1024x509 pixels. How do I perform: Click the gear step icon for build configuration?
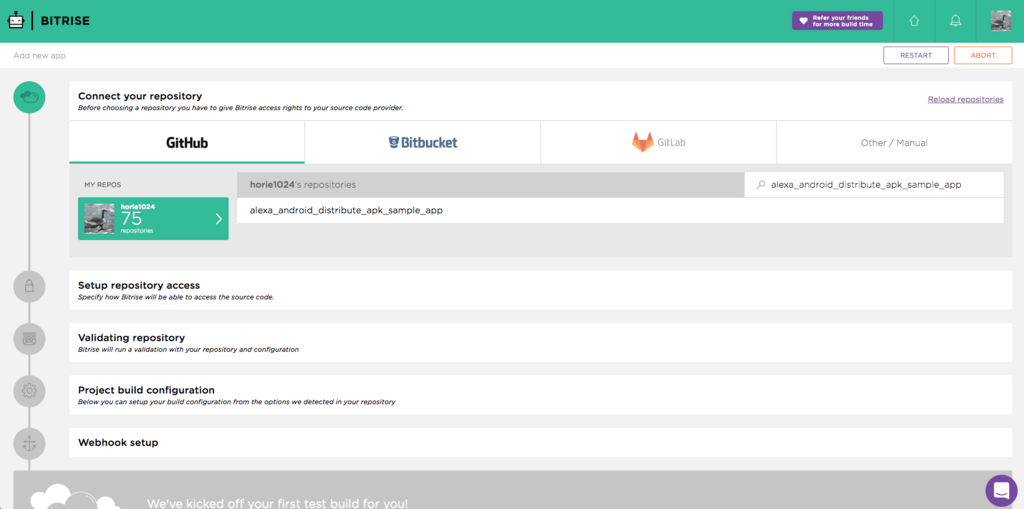[x=29, y=391]
